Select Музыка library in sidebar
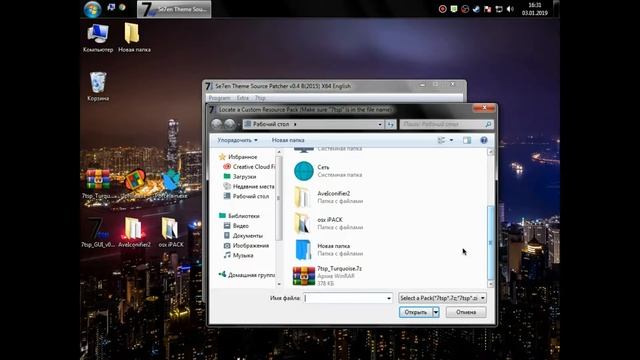 (239, 255)
